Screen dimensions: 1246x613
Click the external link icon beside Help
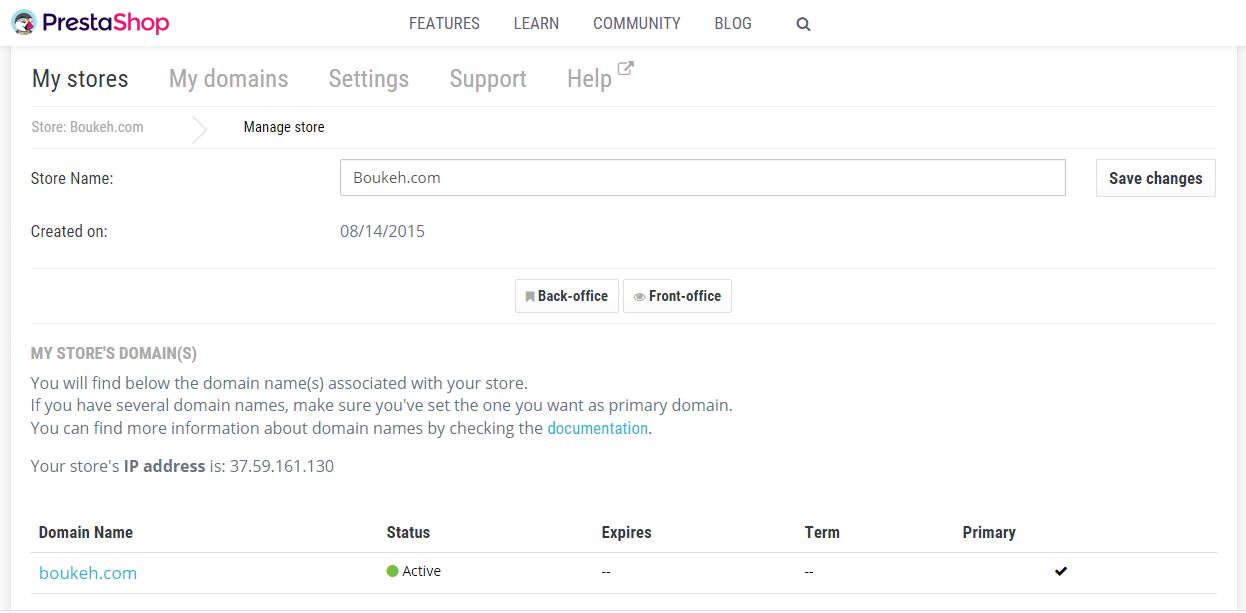click(x=626, y=69)
